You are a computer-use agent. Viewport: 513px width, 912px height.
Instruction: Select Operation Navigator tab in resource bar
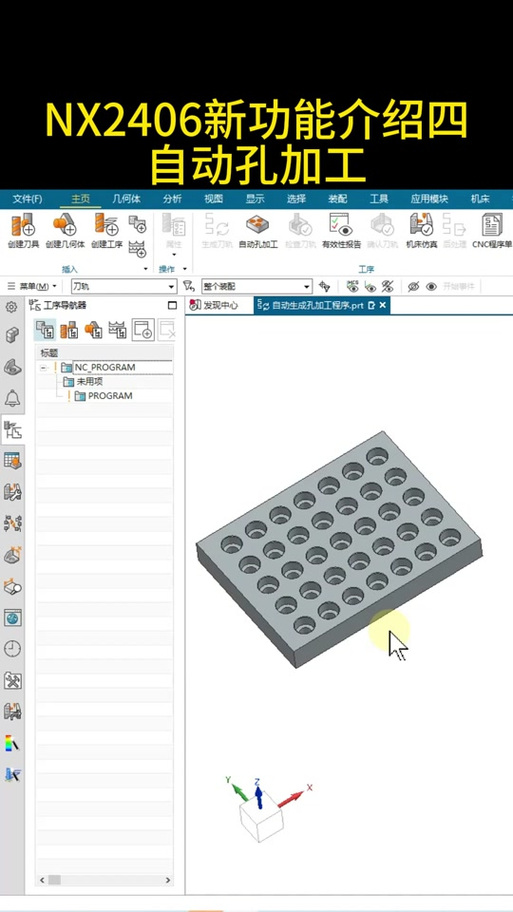click(x=12, y=430)
